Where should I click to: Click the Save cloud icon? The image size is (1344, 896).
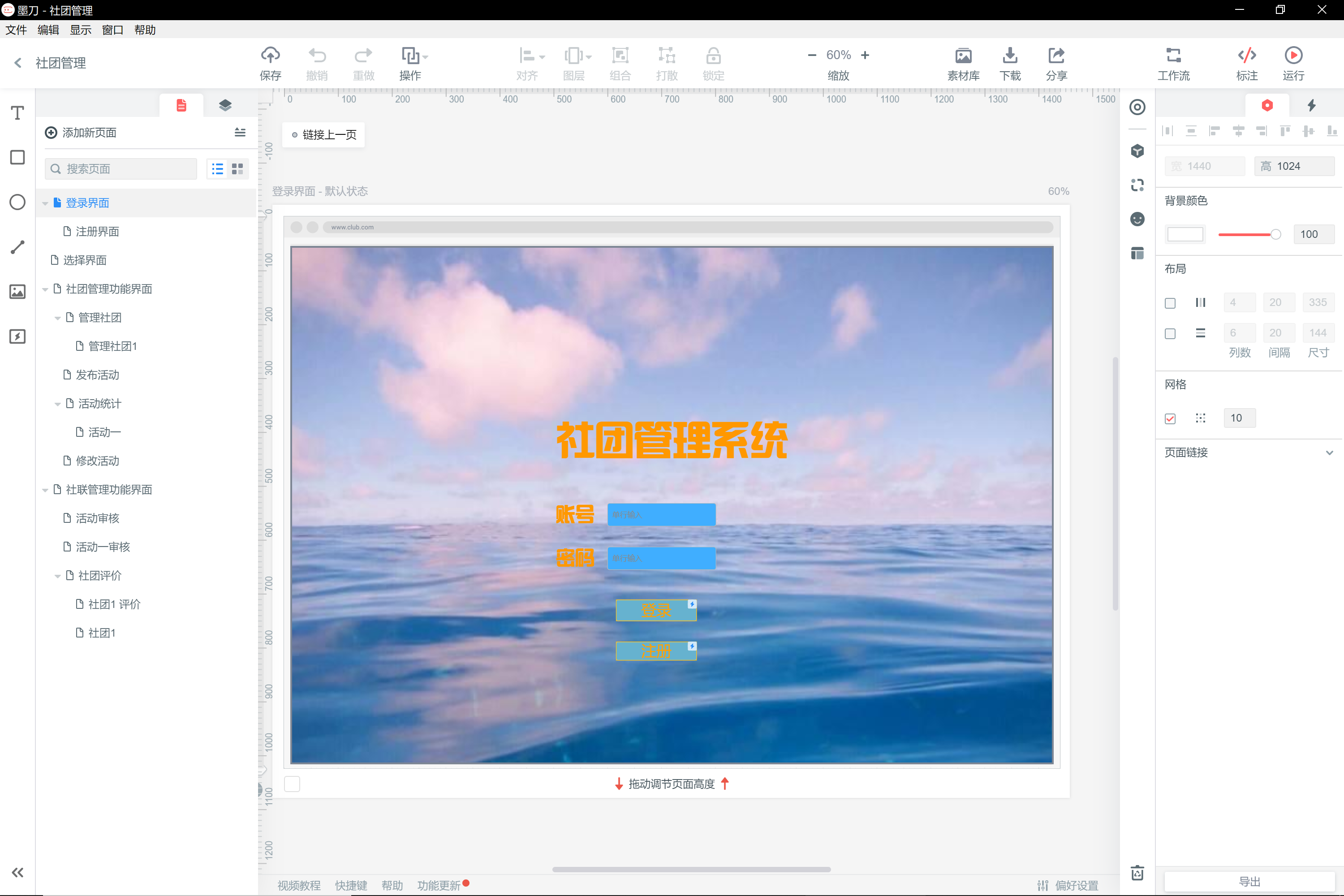coord(270,56)
